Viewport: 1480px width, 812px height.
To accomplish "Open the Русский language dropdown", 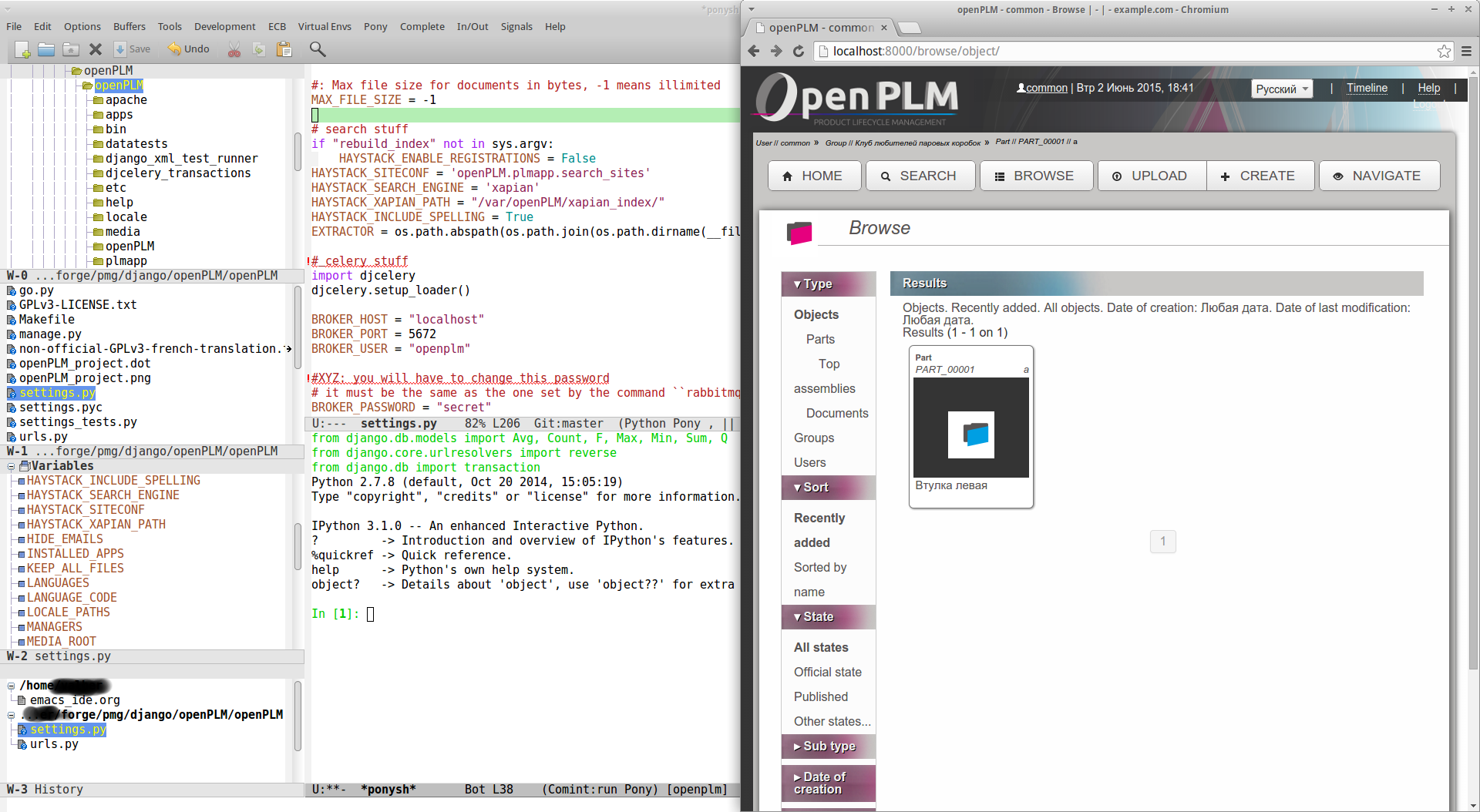I will point(1280,88).
